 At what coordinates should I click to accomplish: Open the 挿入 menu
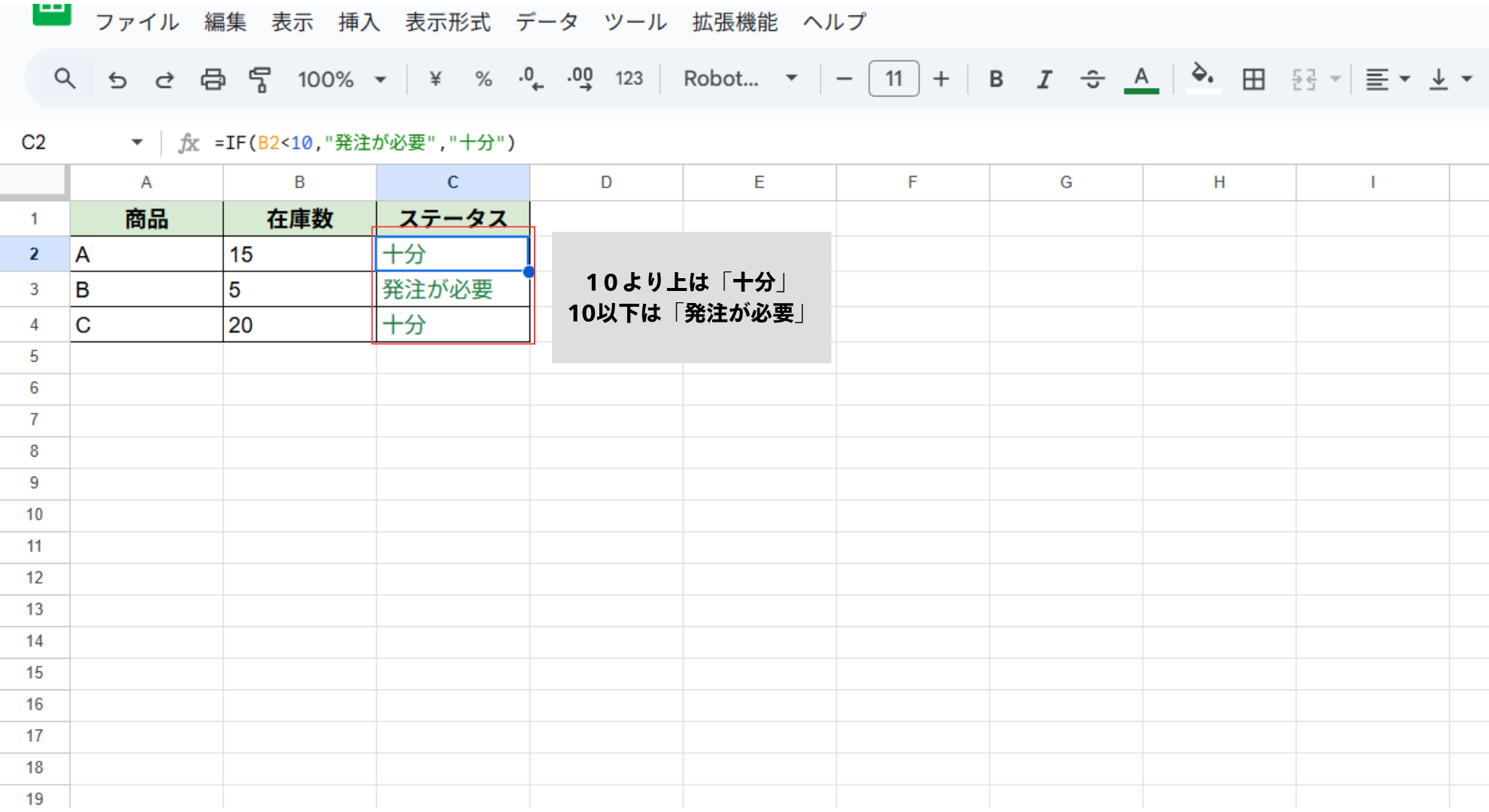point(359,23)
